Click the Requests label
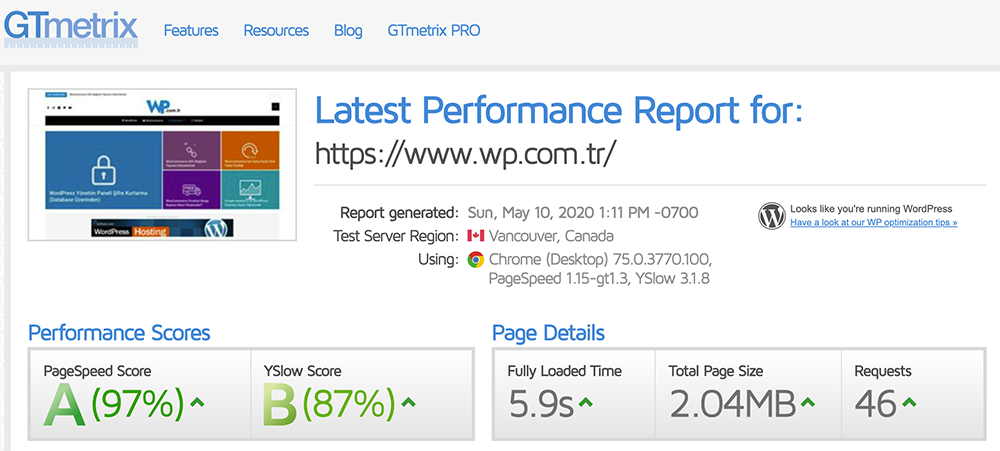Viewport: 1000px width, 451px height. tap(883, 371)
